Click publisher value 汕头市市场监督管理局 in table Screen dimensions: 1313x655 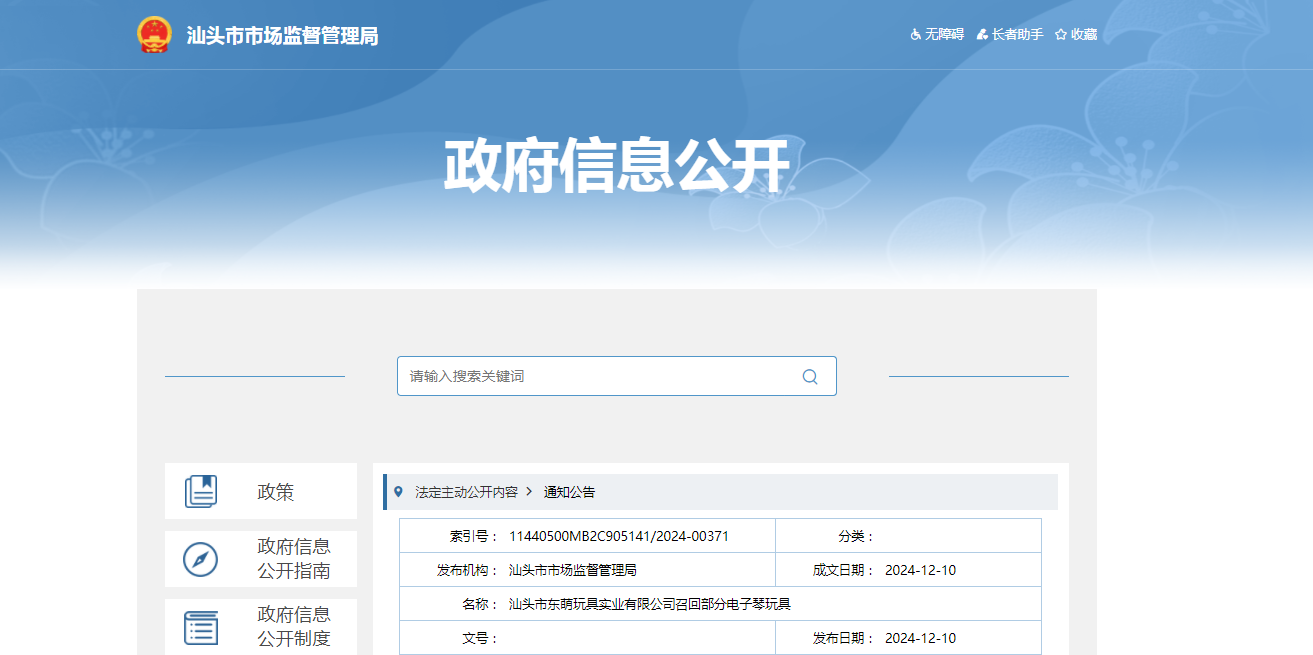(573, 570)
